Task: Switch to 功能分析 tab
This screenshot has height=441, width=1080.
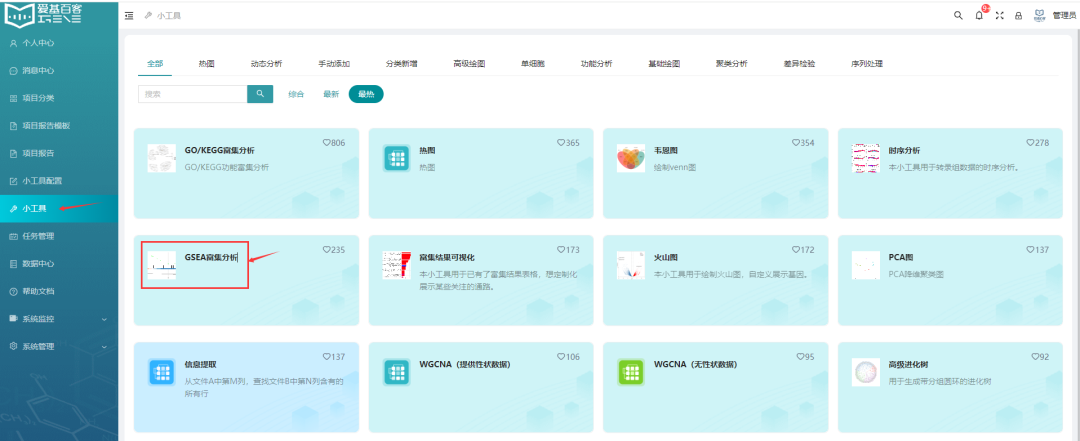Action: [596, 63]
